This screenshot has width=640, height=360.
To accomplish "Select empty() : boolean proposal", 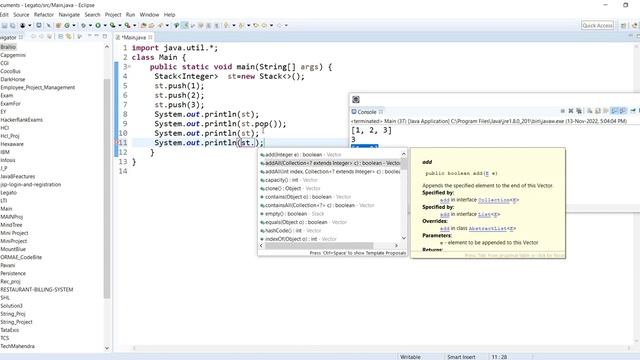I will click(330, 214).
